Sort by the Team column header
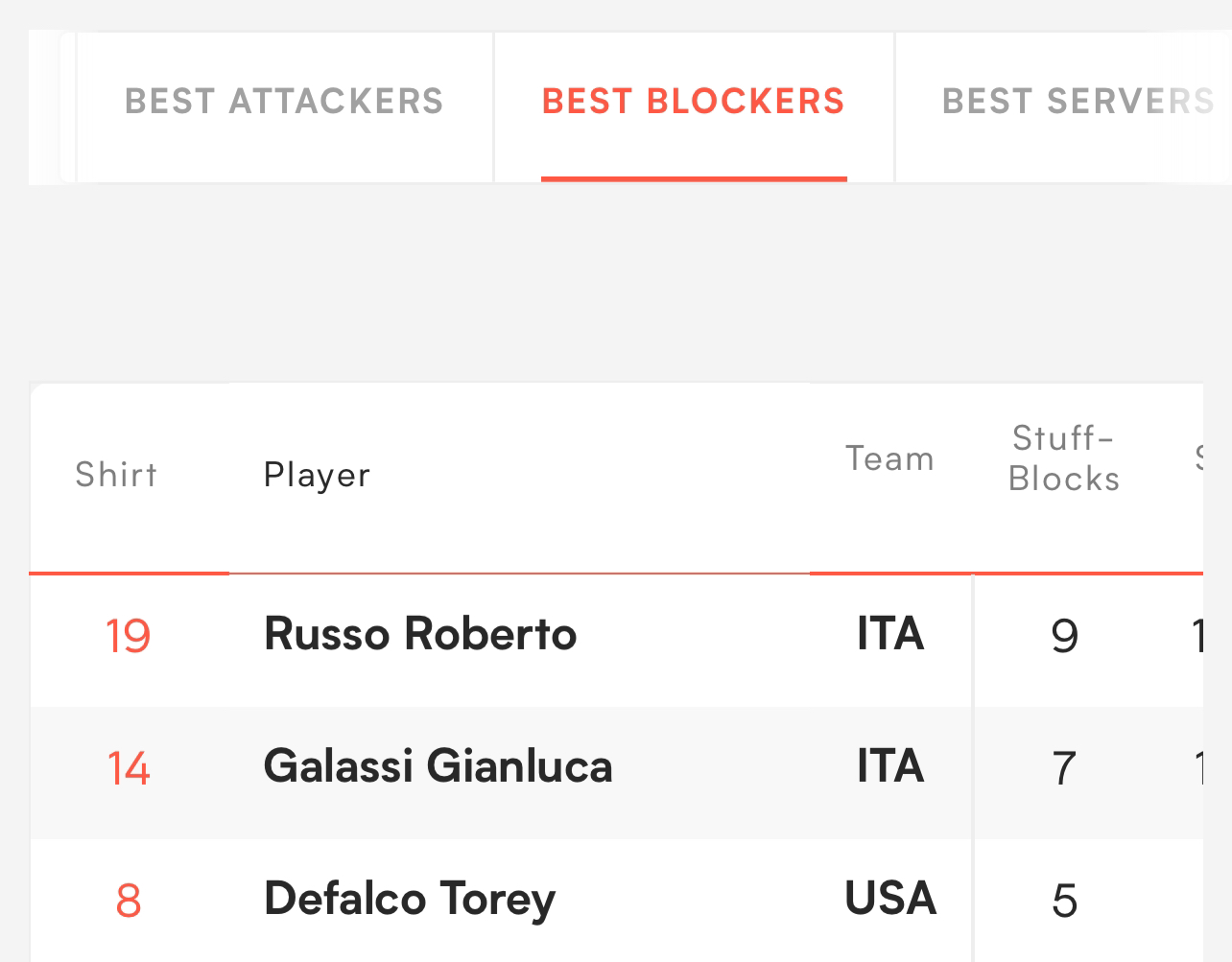This screenshot has height=962, width=1232. point(889,458)
